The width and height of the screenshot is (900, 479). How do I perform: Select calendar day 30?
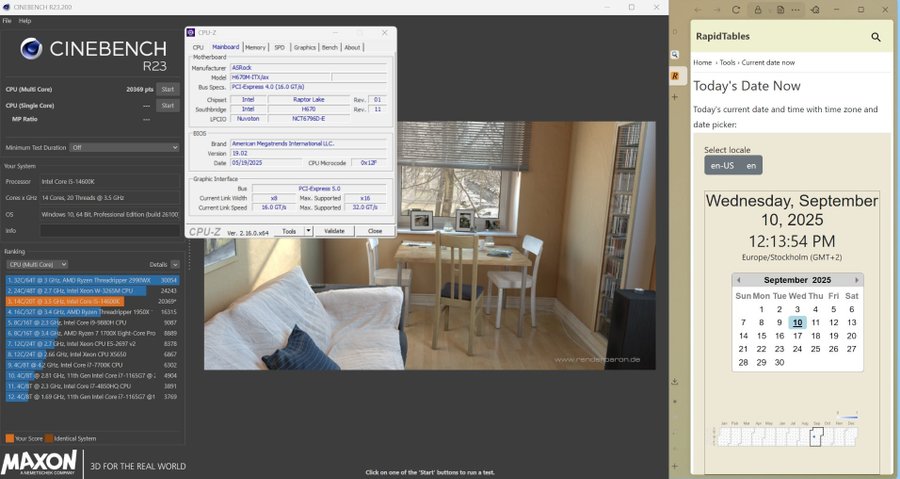click(779, 363)
